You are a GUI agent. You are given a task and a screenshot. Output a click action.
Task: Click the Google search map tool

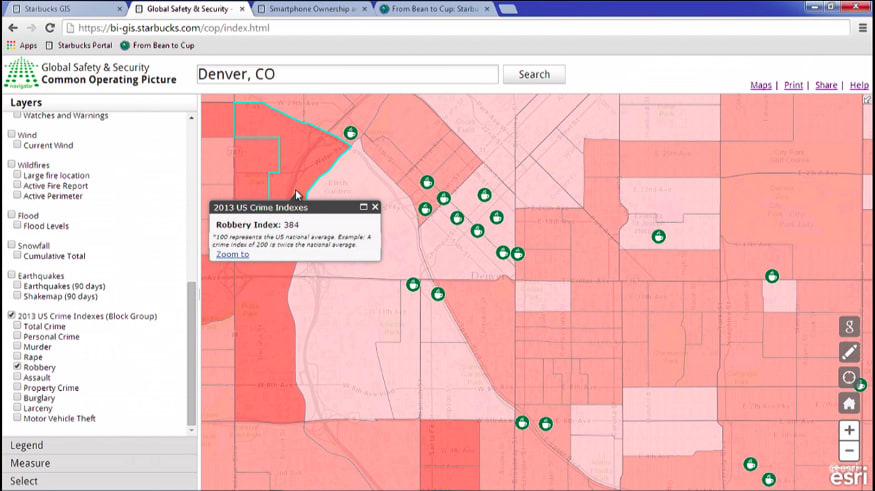pyautogui.click(x=849, y=326)
